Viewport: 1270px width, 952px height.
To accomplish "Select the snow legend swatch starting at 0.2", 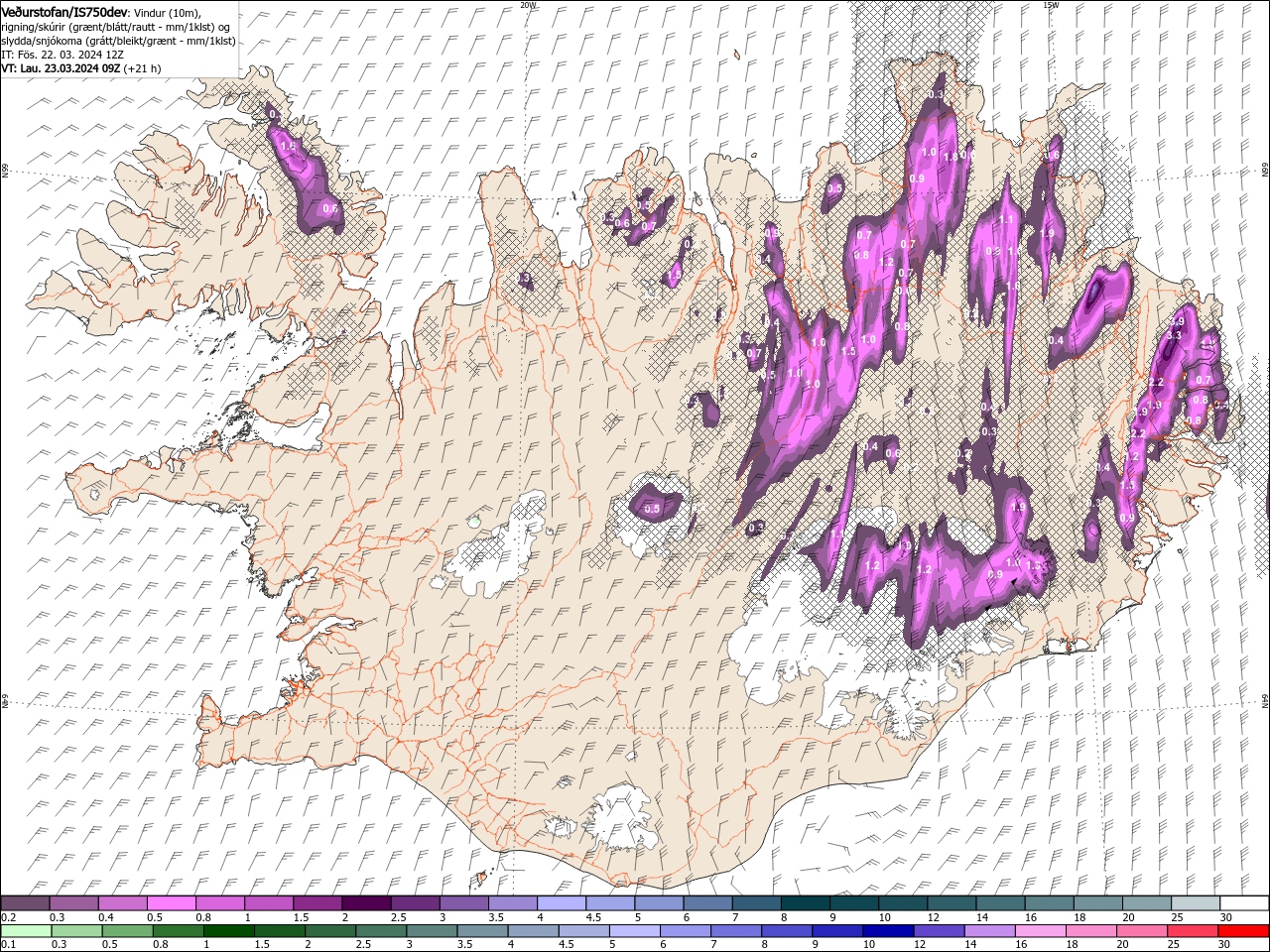I will tap(25, 903).
